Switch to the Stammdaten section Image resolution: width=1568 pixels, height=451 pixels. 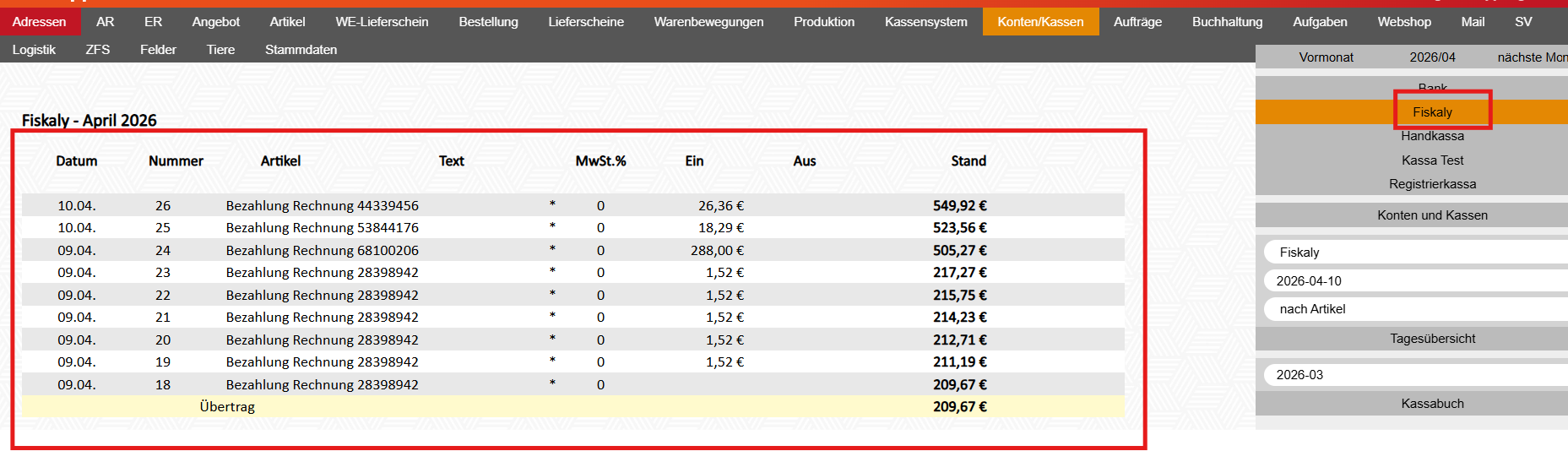click(x=301, y=50)
